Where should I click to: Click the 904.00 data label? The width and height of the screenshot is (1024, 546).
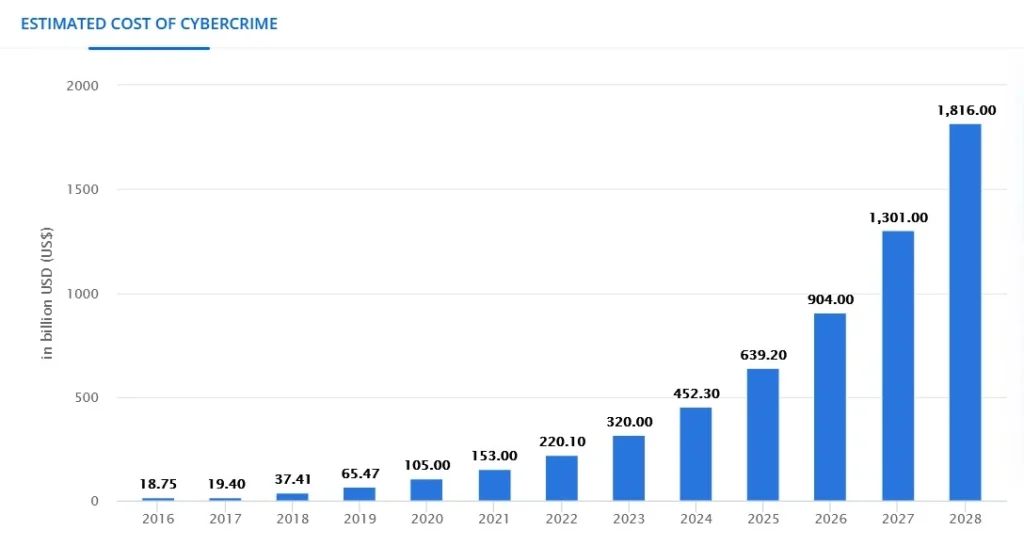tap(830, 299)
